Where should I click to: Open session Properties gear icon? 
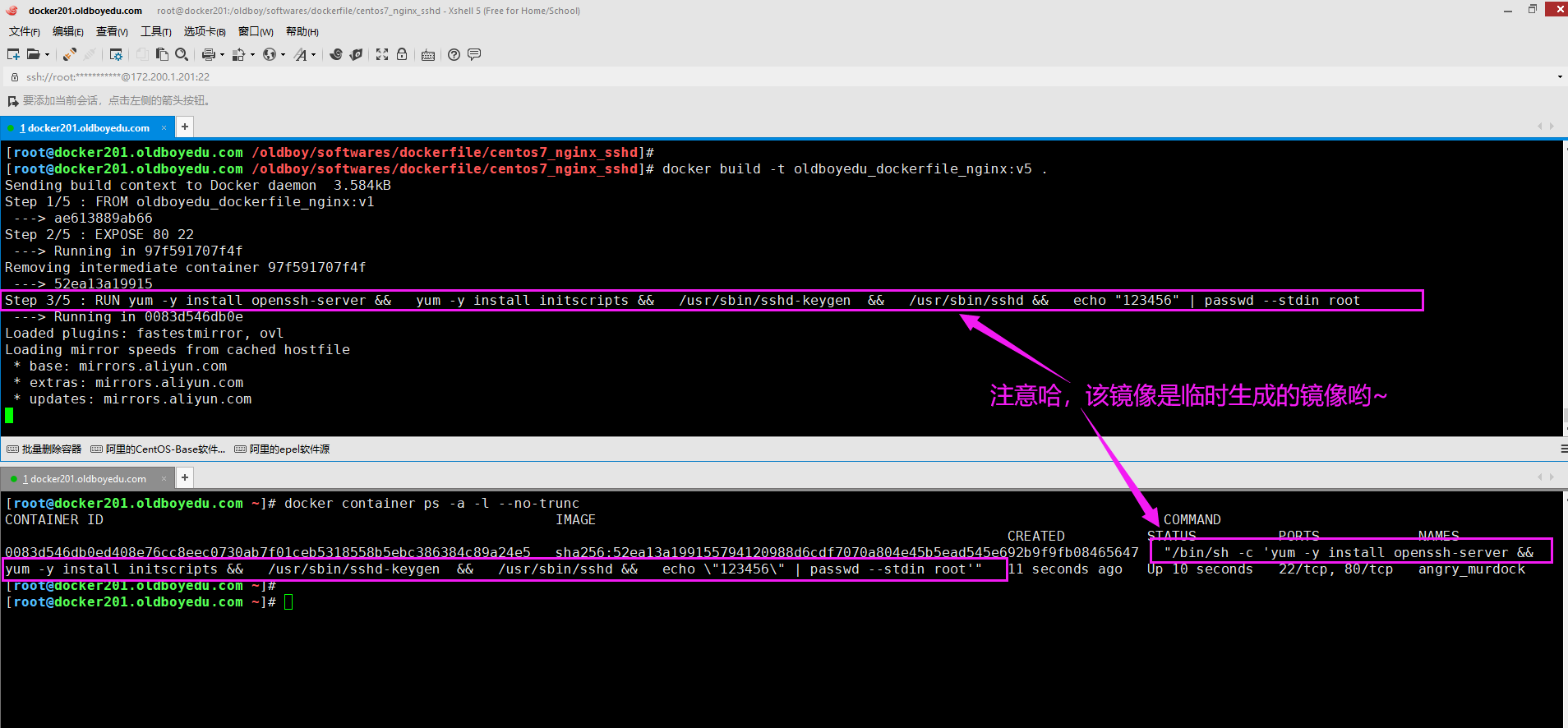[116, 54]
